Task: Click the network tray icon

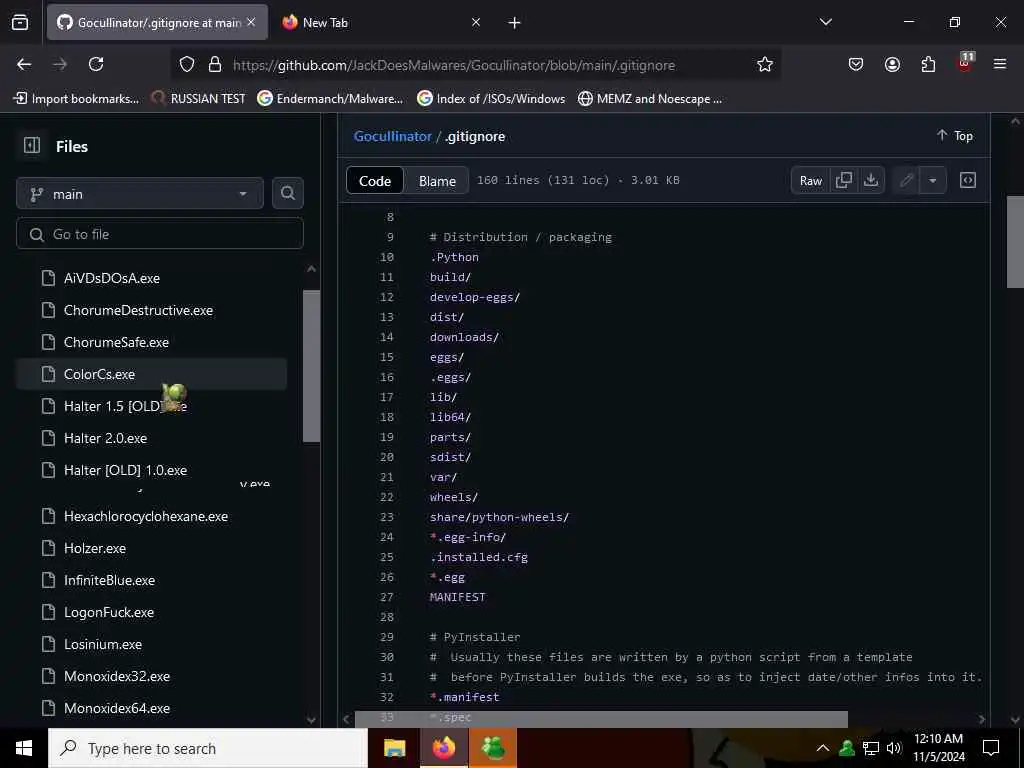Action: pos(871,748)
